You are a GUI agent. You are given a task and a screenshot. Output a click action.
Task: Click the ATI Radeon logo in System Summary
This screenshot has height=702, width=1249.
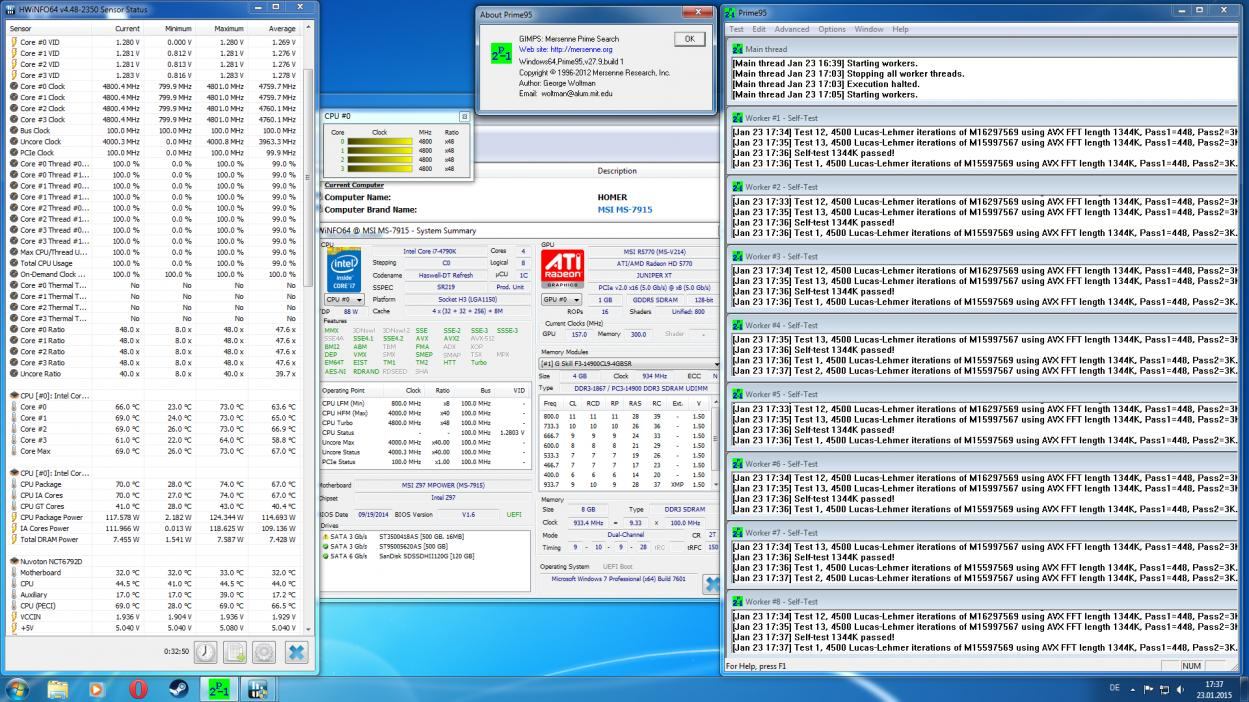(x=562, y=268)
